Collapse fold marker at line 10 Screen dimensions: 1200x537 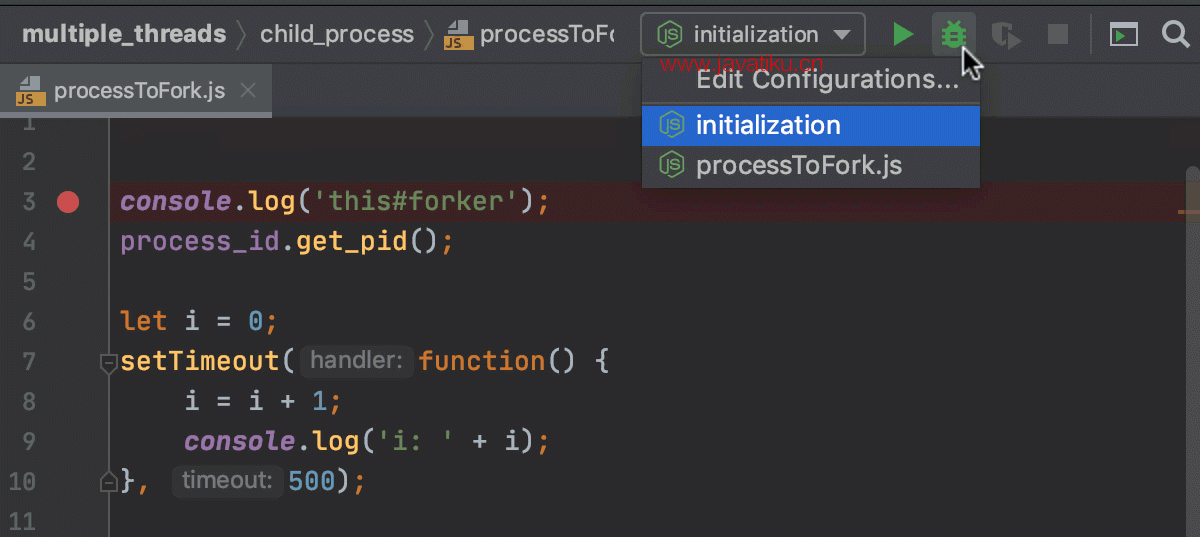point(109,483)
